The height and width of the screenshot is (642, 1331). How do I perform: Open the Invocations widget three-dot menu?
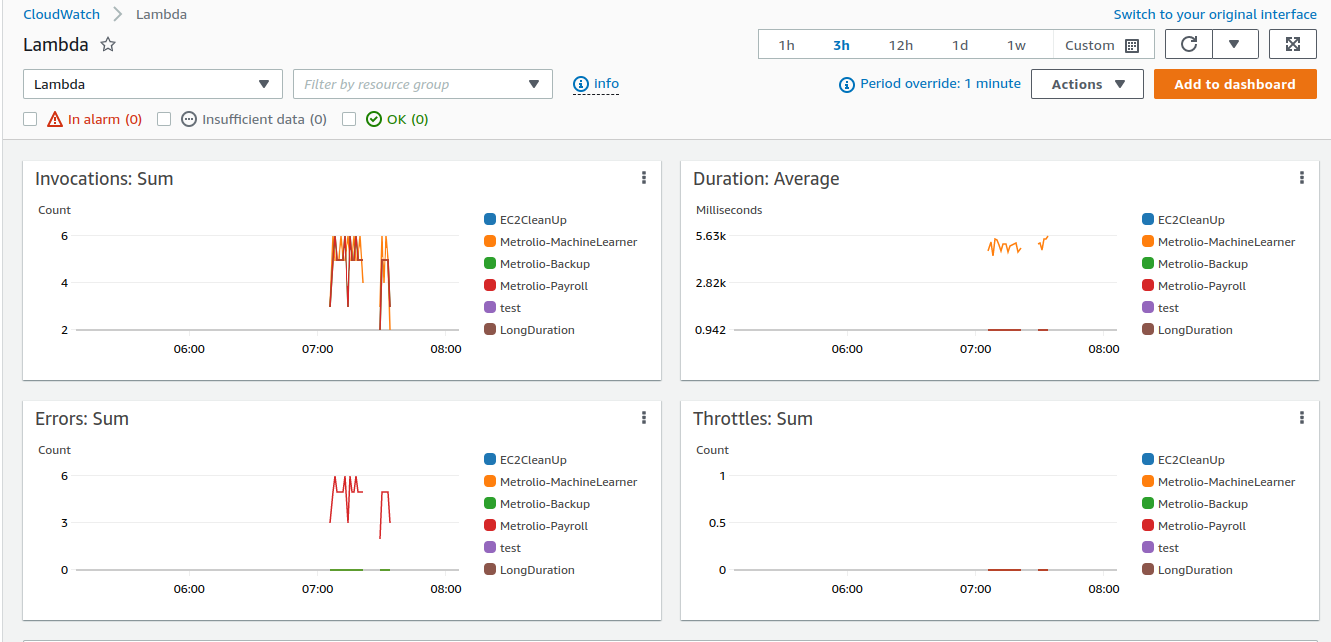644,178
